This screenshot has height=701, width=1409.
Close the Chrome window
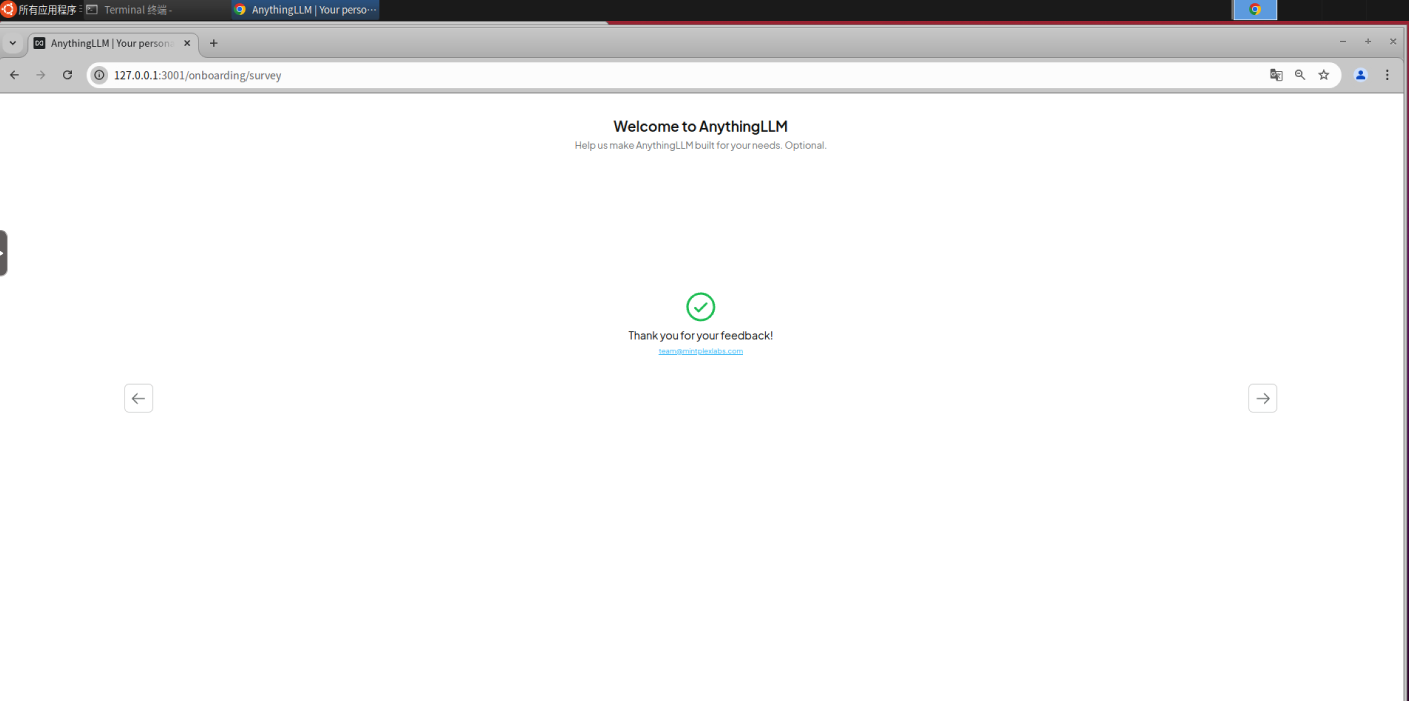pos(1393,41)
